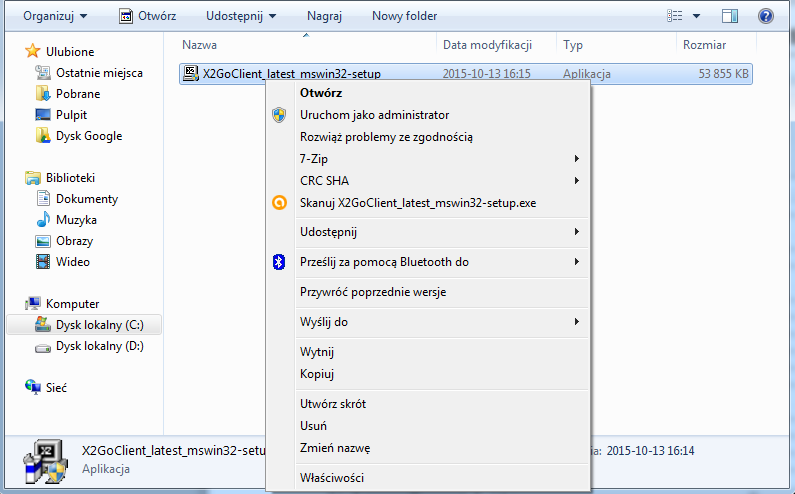
Task: Toggle the preview pane icon
Action: tap(730, 16)
